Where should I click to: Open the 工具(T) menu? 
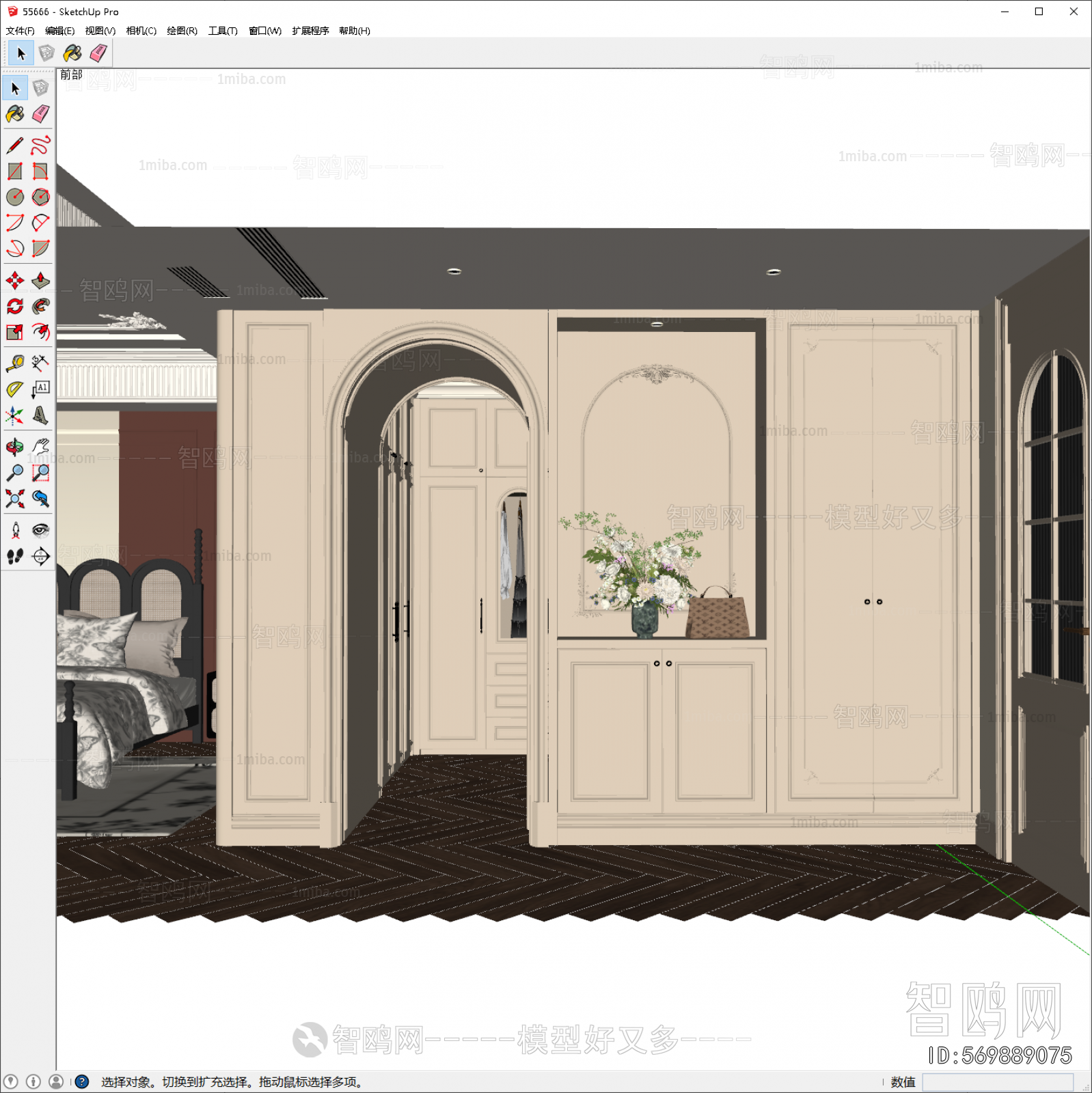223,31
